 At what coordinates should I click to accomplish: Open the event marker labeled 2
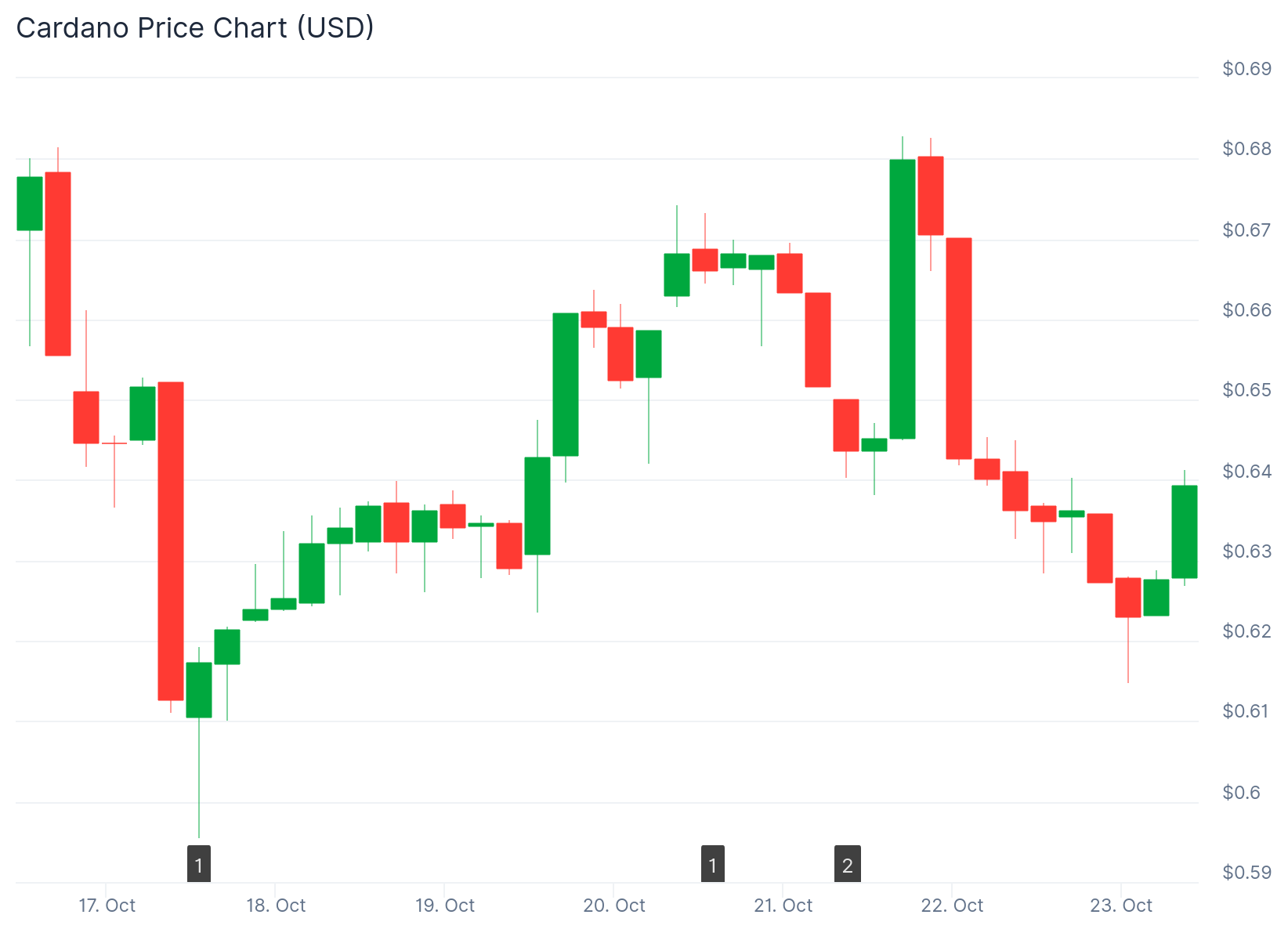[x=848, y=864]
